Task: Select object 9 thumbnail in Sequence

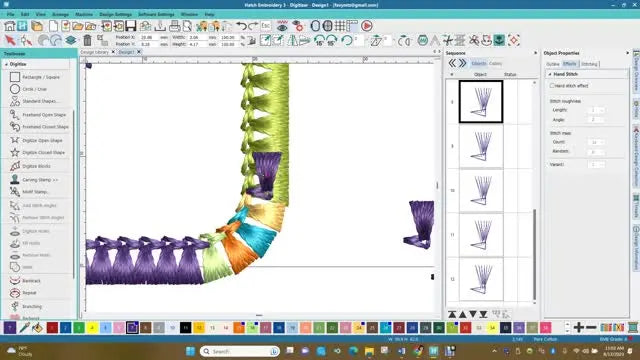Action: (x=481, y=146)
